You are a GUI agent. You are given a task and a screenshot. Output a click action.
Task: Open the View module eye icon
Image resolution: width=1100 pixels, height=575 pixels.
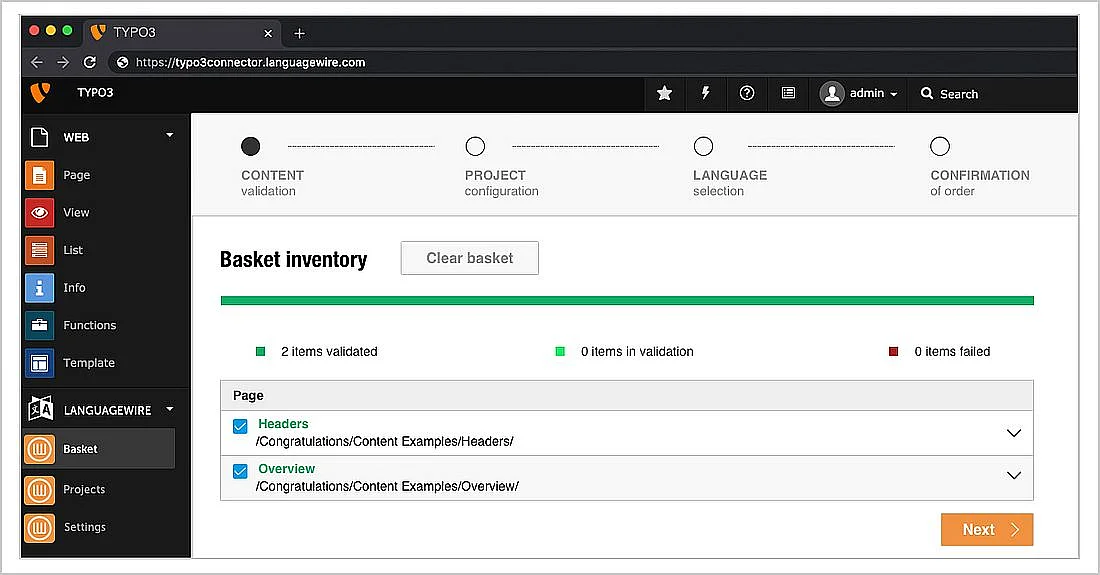click(39, 212)
